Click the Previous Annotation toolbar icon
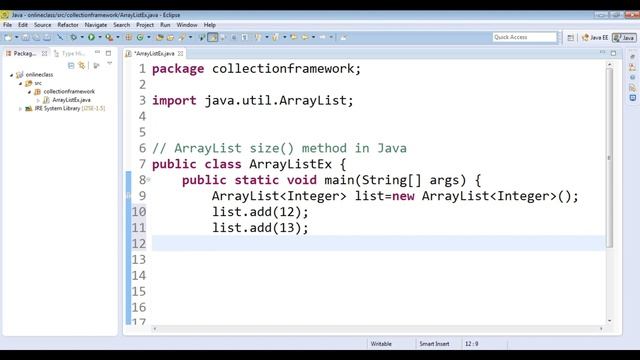Screen dimensions: 640x360 click(275, 37)
